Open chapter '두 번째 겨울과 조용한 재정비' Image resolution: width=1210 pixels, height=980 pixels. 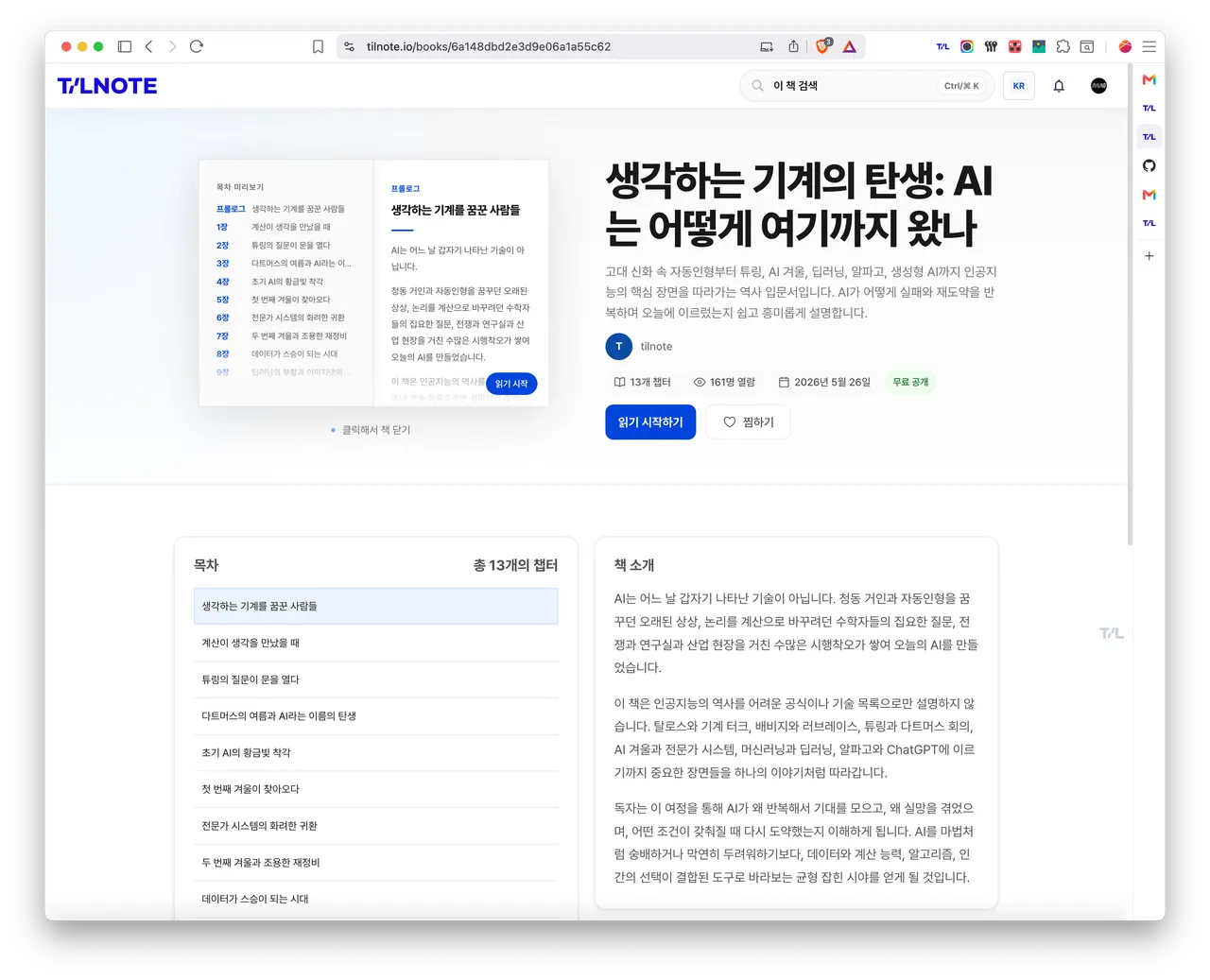[376, 863]
